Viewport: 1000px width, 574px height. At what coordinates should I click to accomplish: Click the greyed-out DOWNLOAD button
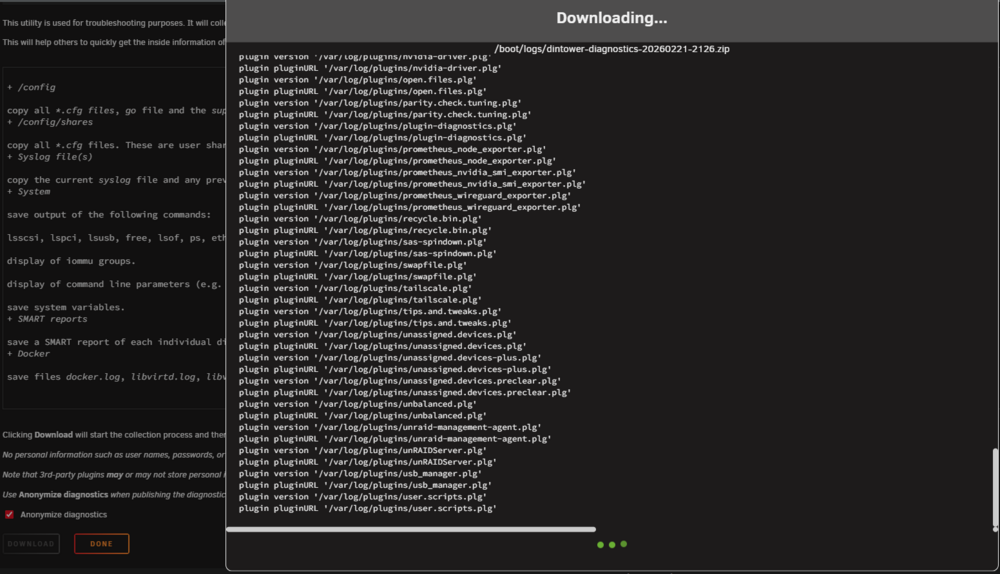pyautogui.click(x=31, y=544)
